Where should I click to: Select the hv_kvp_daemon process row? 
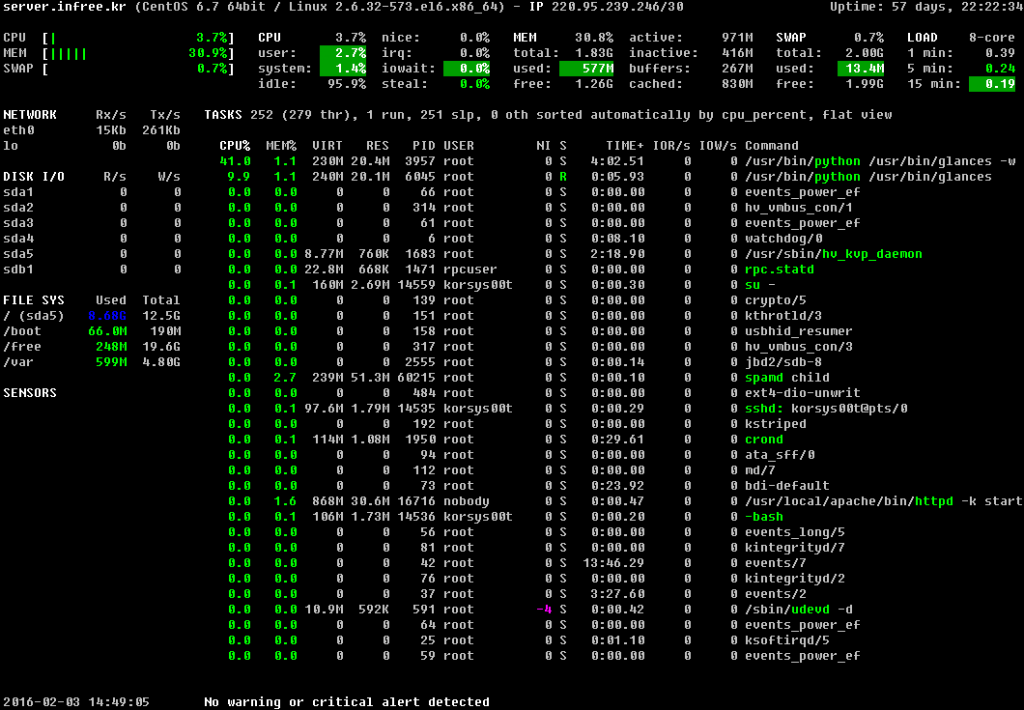(x=575, y=254)
